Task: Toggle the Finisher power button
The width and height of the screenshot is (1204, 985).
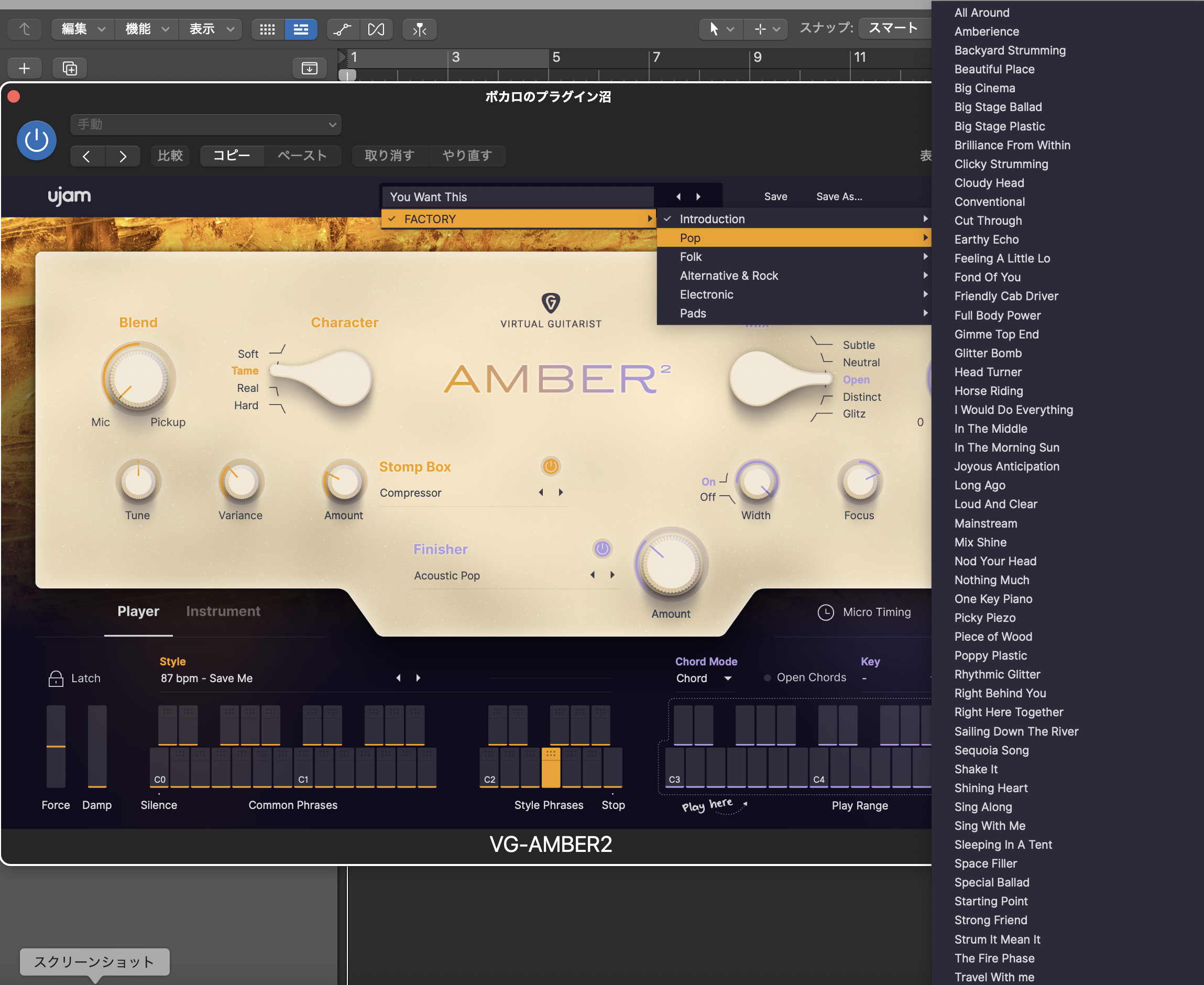Action: click(x=602, y=549)
